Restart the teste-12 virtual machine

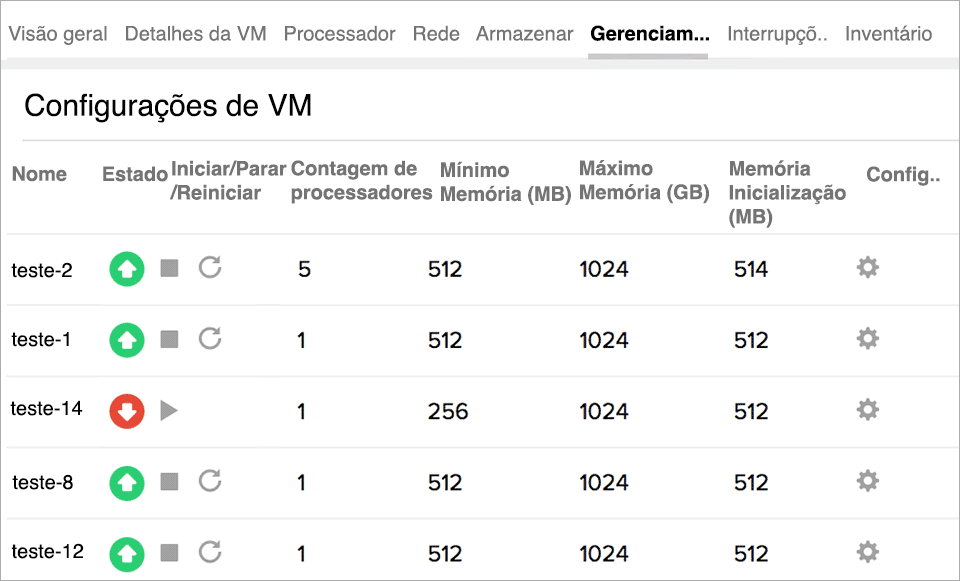(x=209, y=551)
